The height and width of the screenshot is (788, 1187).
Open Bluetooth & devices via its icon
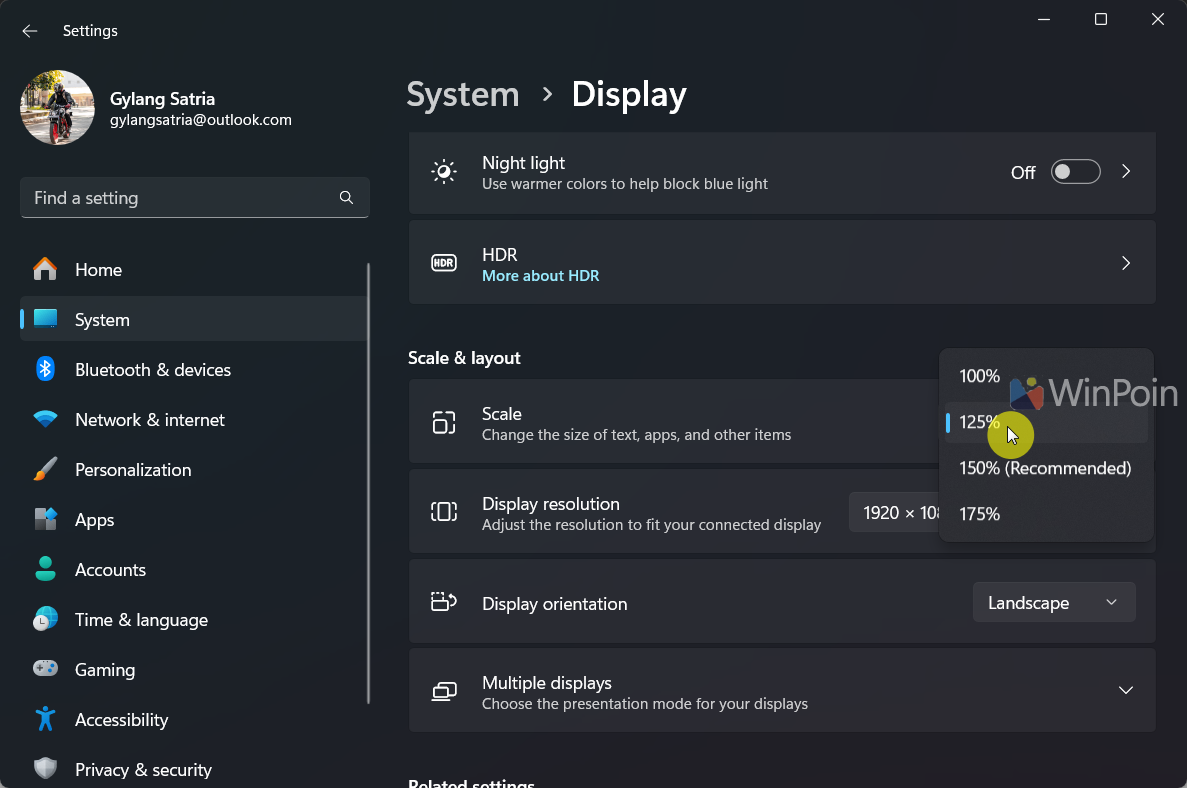coord(45,370)
